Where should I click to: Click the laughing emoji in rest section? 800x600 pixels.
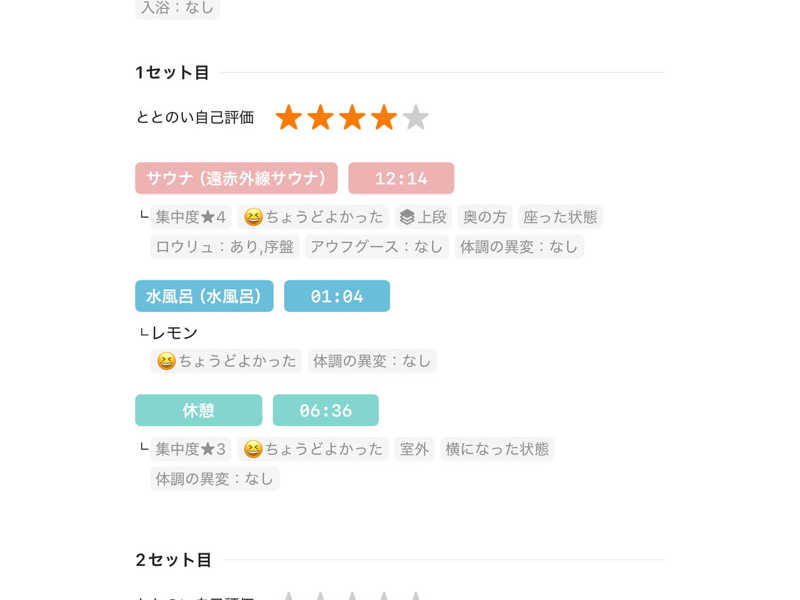click(253, 449)
